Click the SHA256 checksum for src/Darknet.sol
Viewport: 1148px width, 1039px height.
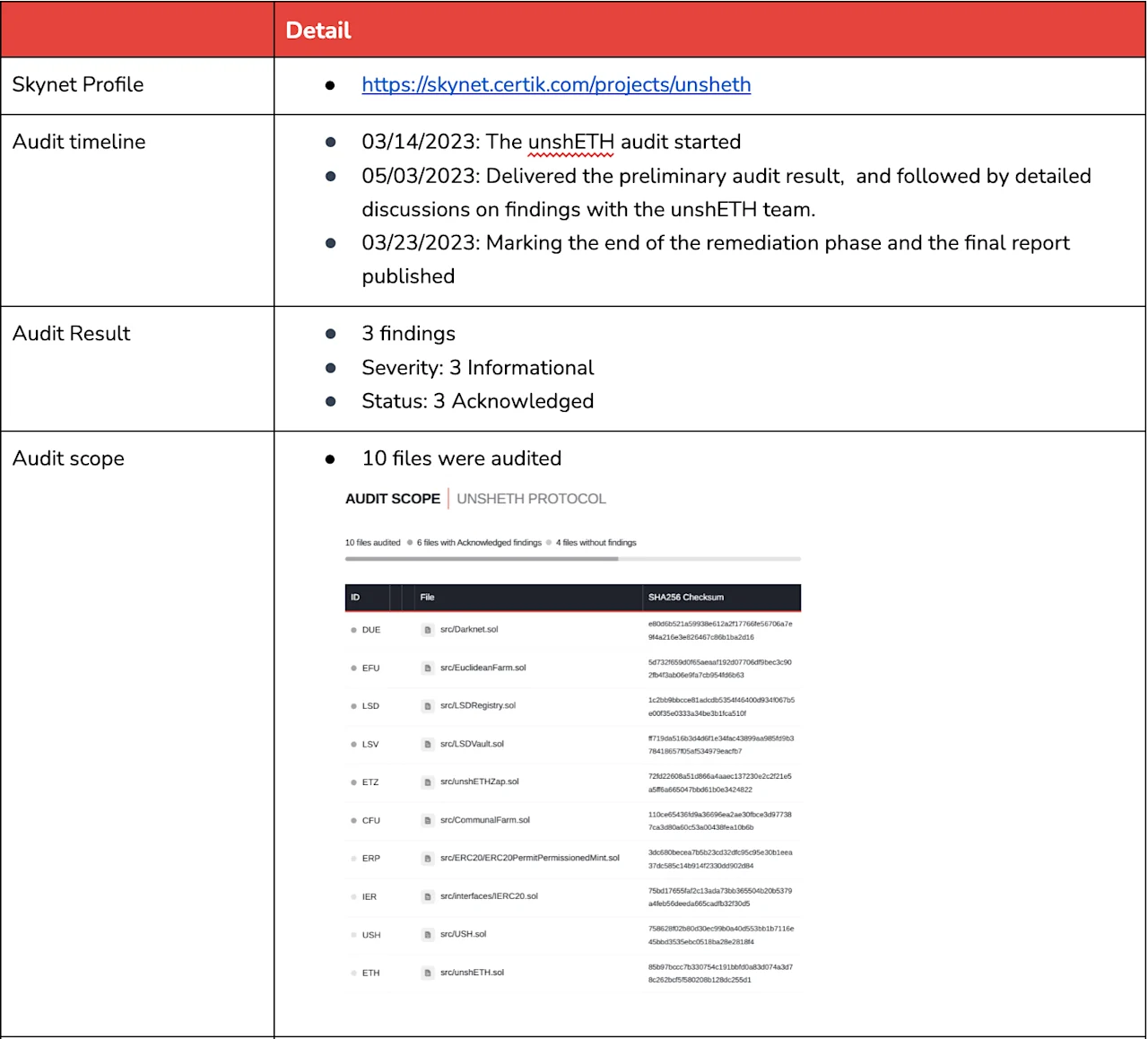coord(720,631)
